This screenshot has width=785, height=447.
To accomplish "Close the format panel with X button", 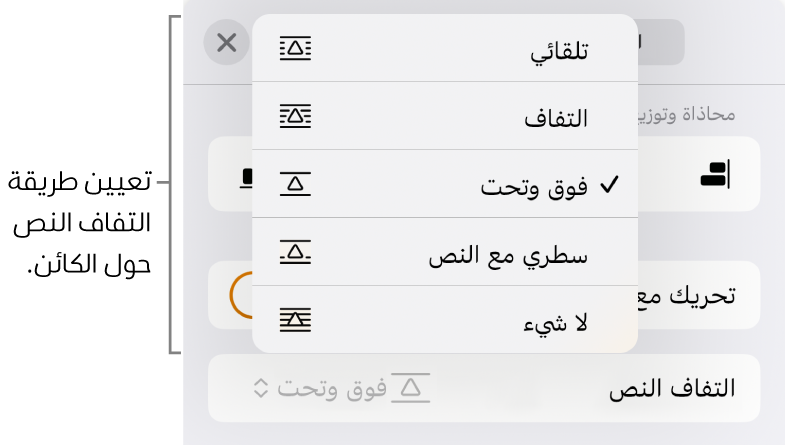I will click(227, 43).
